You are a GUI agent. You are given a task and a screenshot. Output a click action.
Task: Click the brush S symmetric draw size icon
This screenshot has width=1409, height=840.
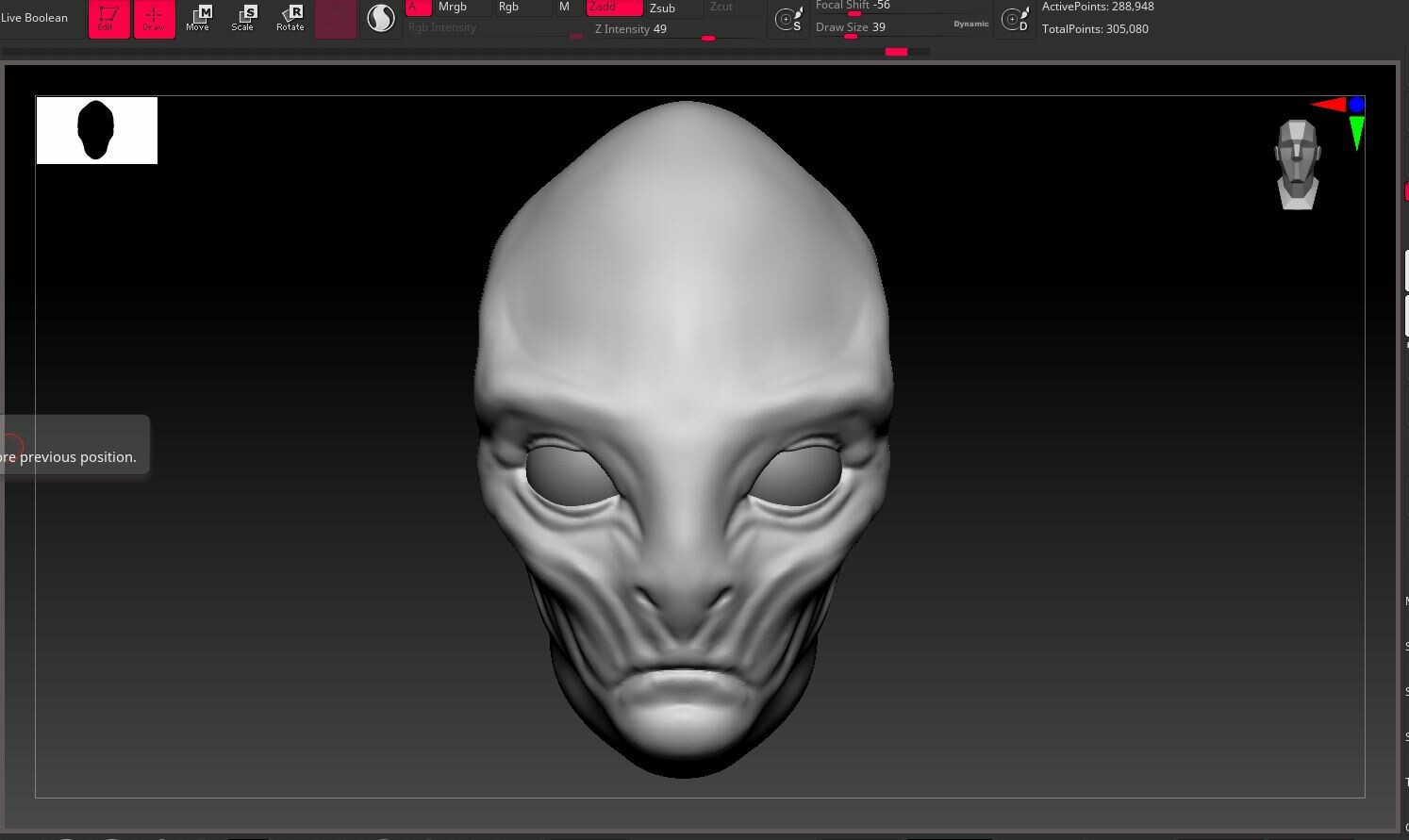point(788,19)
